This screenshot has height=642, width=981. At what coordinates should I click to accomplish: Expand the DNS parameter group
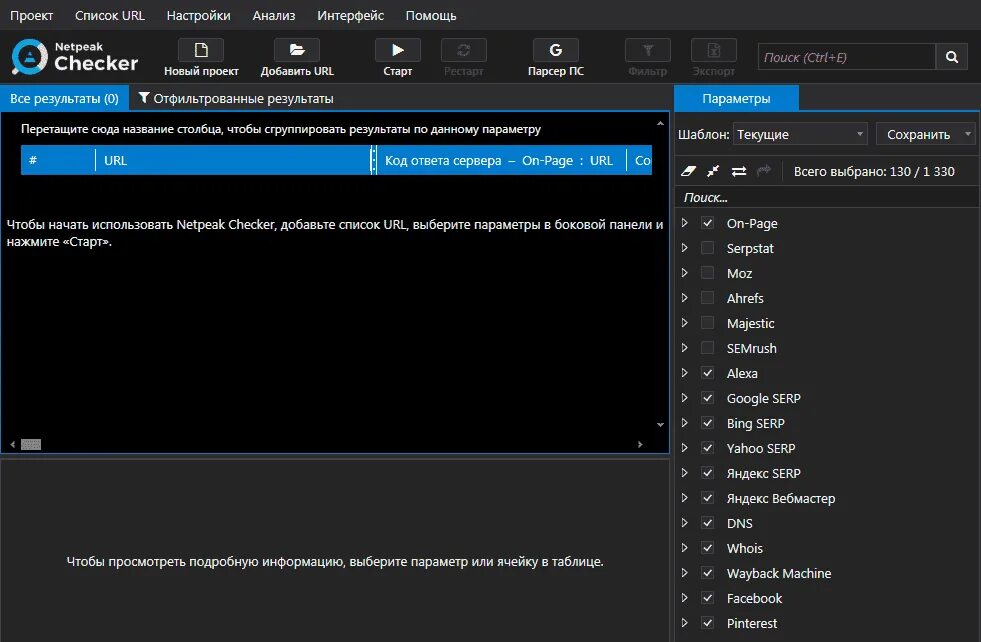(684, 523)
